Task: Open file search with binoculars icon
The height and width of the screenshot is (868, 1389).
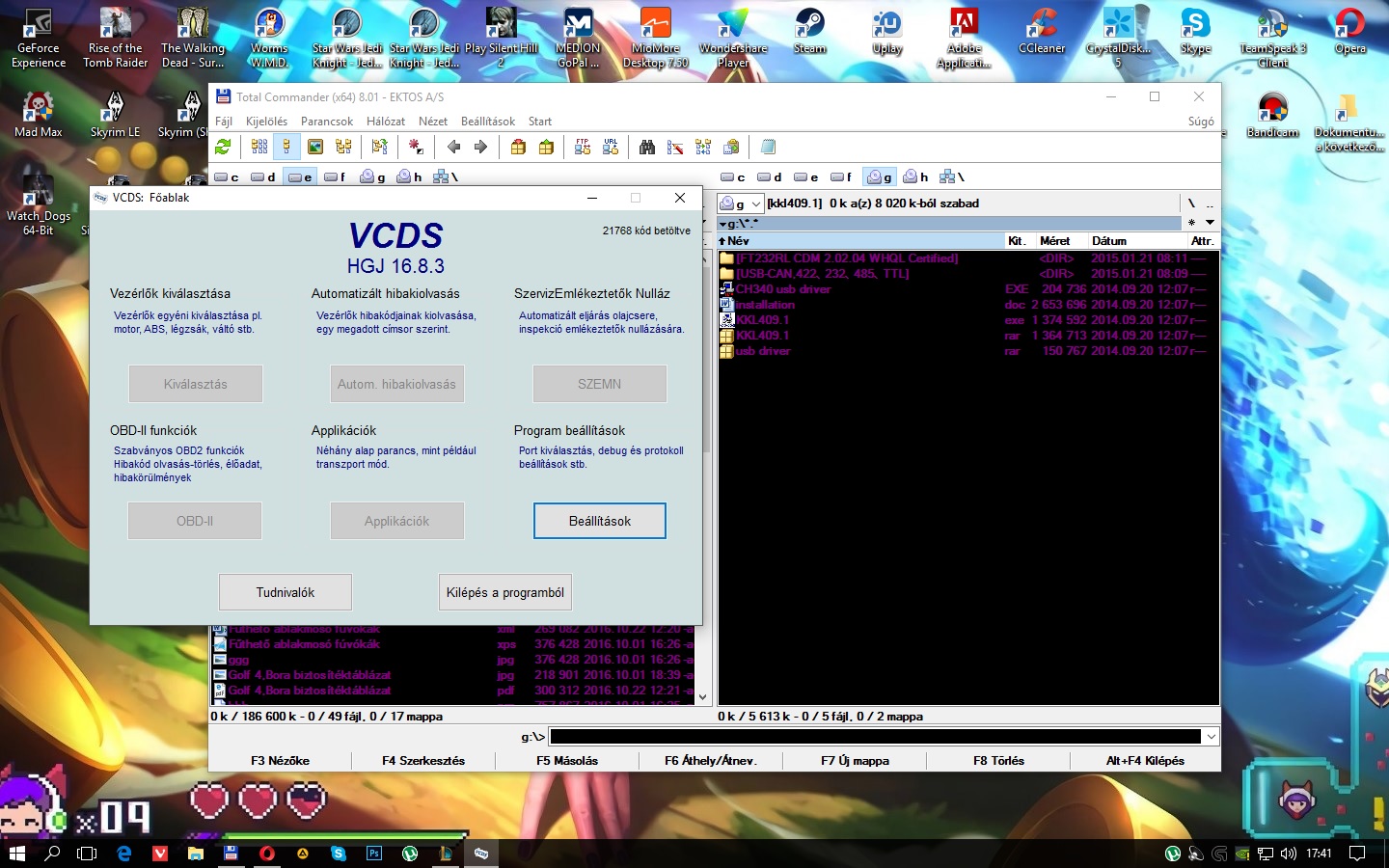Action: (x=647, y=147)
